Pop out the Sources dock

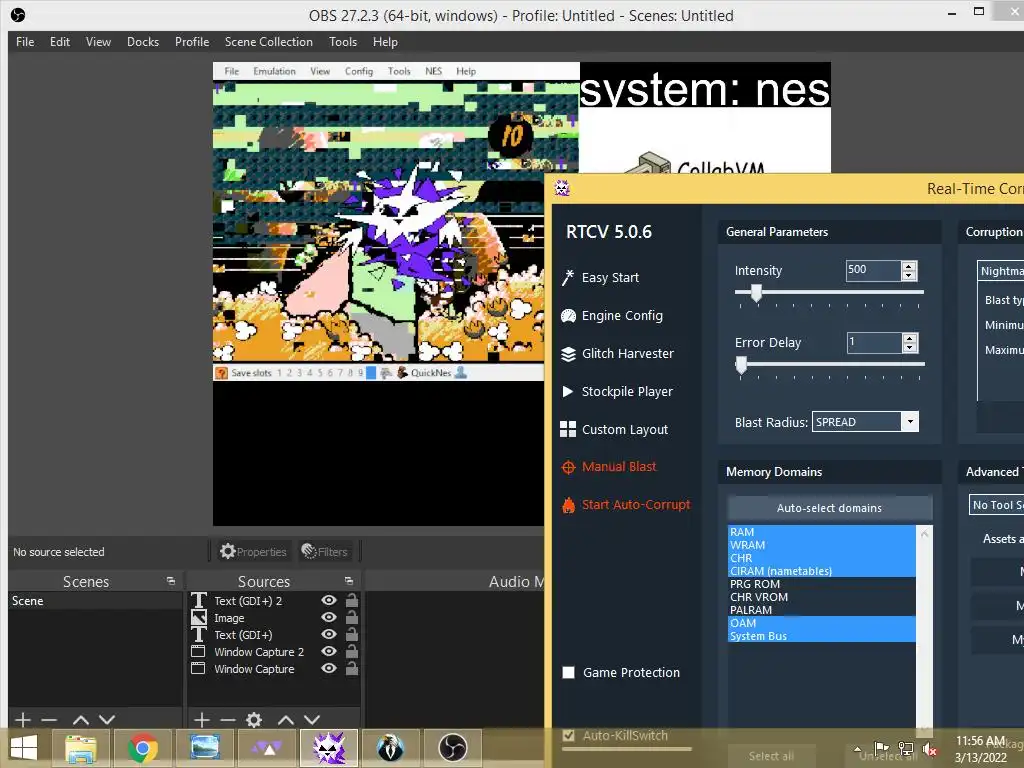click(349, 581)
